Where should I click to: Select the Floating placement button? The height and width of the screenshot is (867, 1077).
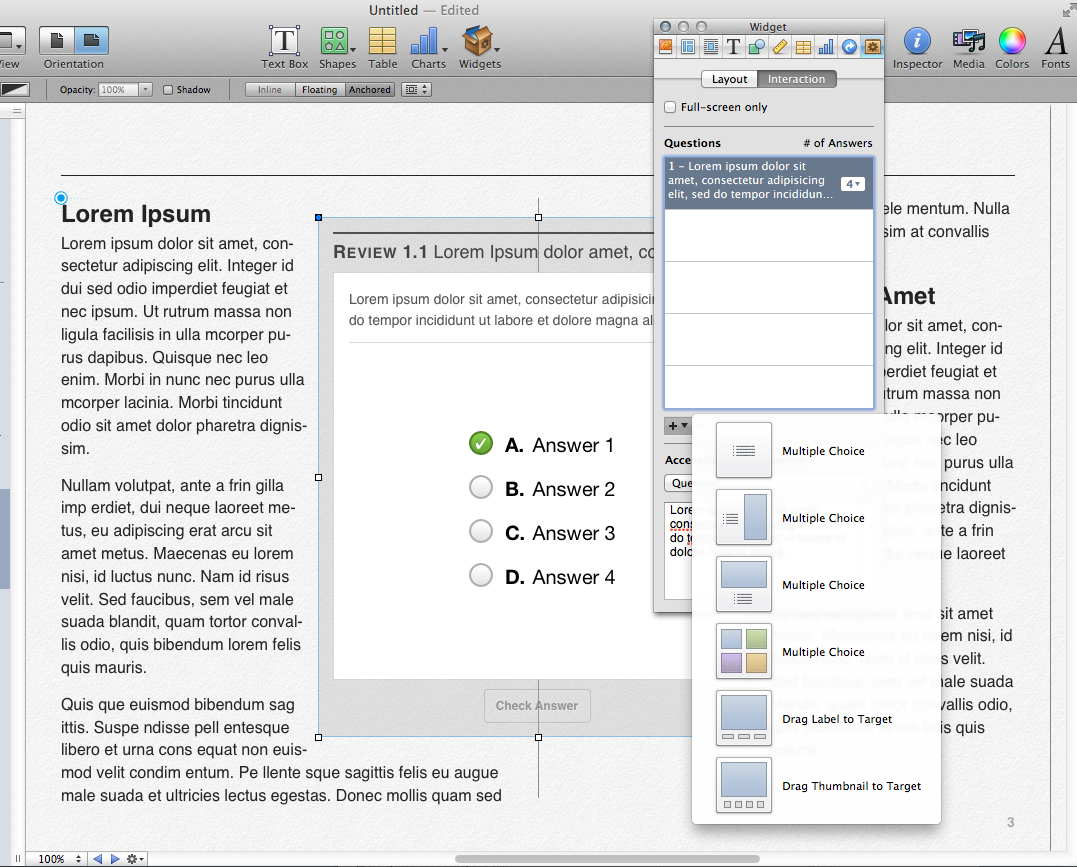click(x=319, y=90)
